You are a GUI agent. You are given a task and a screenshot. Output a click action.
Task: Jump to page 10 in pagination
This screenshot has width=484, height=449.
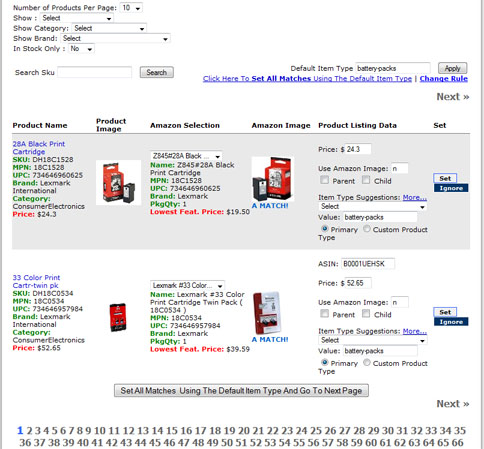click(100, 431)
